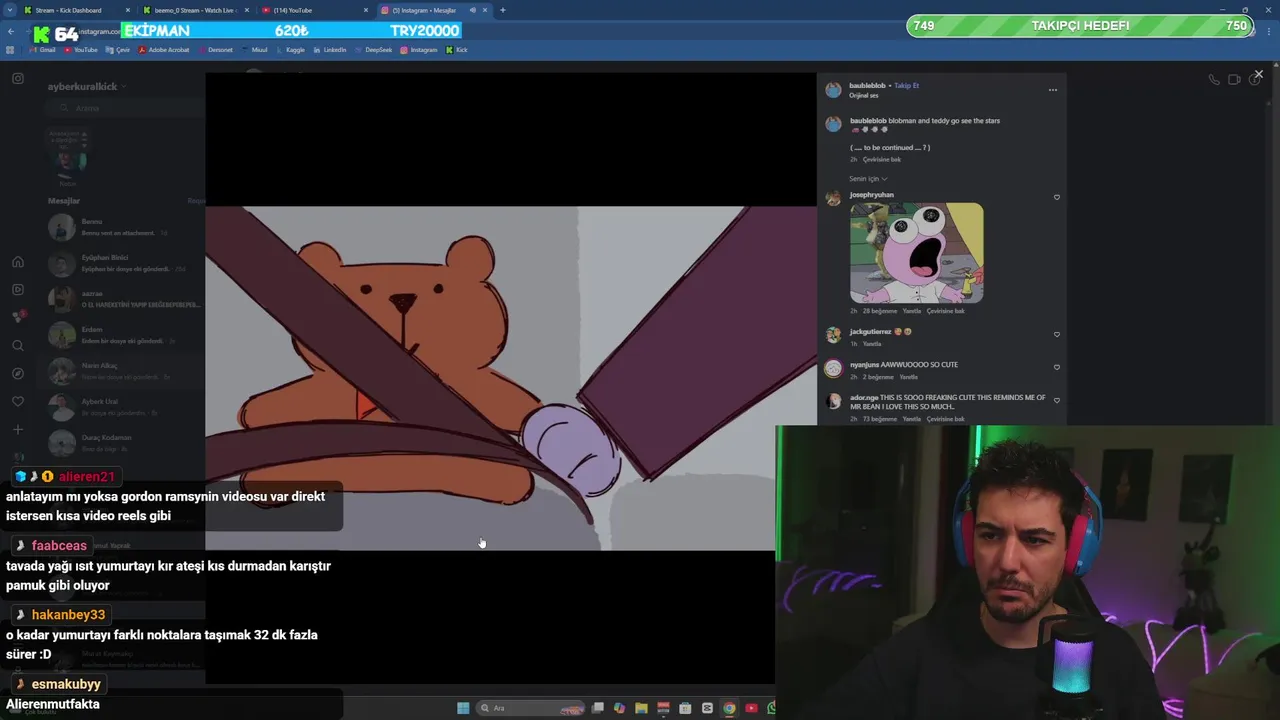Open baubleblob profile from post header
This screenshot has height=720, width=1280.
pos(867,86)
